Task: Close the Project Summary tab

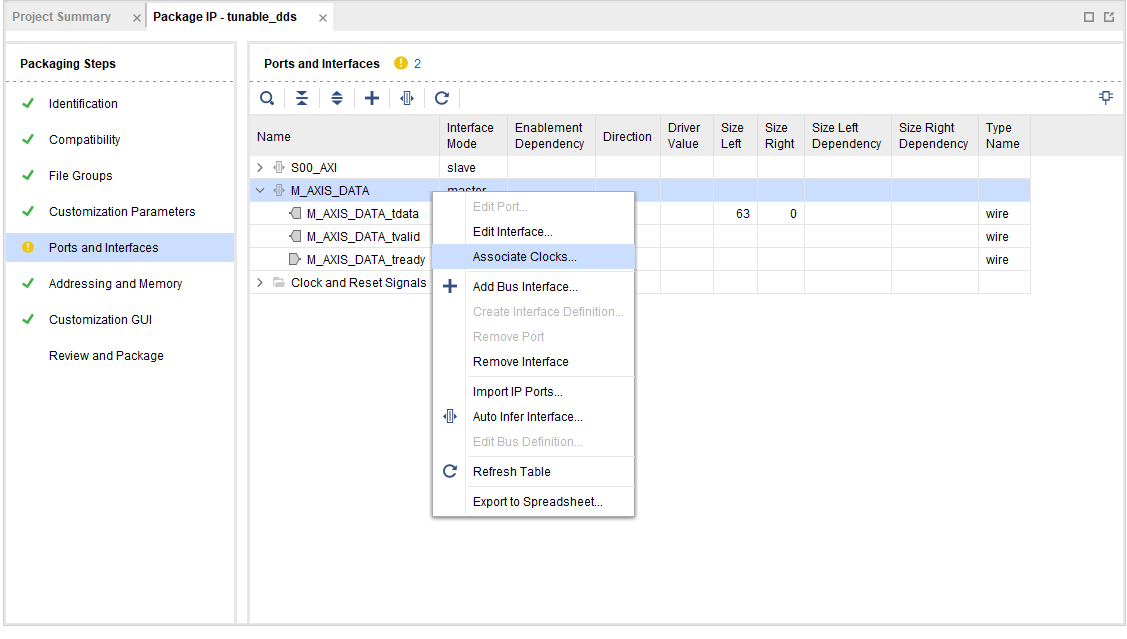Action: pos(137,18)
